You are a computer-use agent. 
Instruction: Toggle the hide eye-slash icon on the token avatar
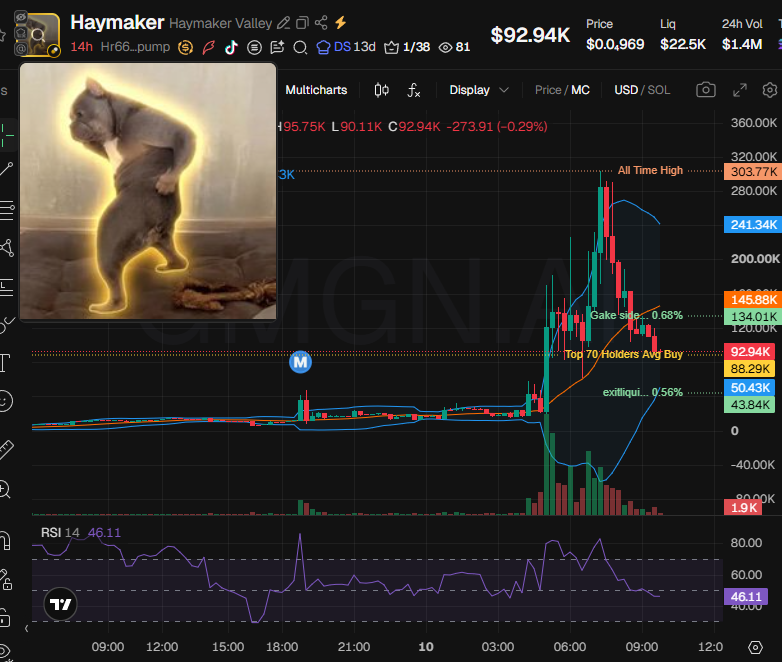click(21, 18)
